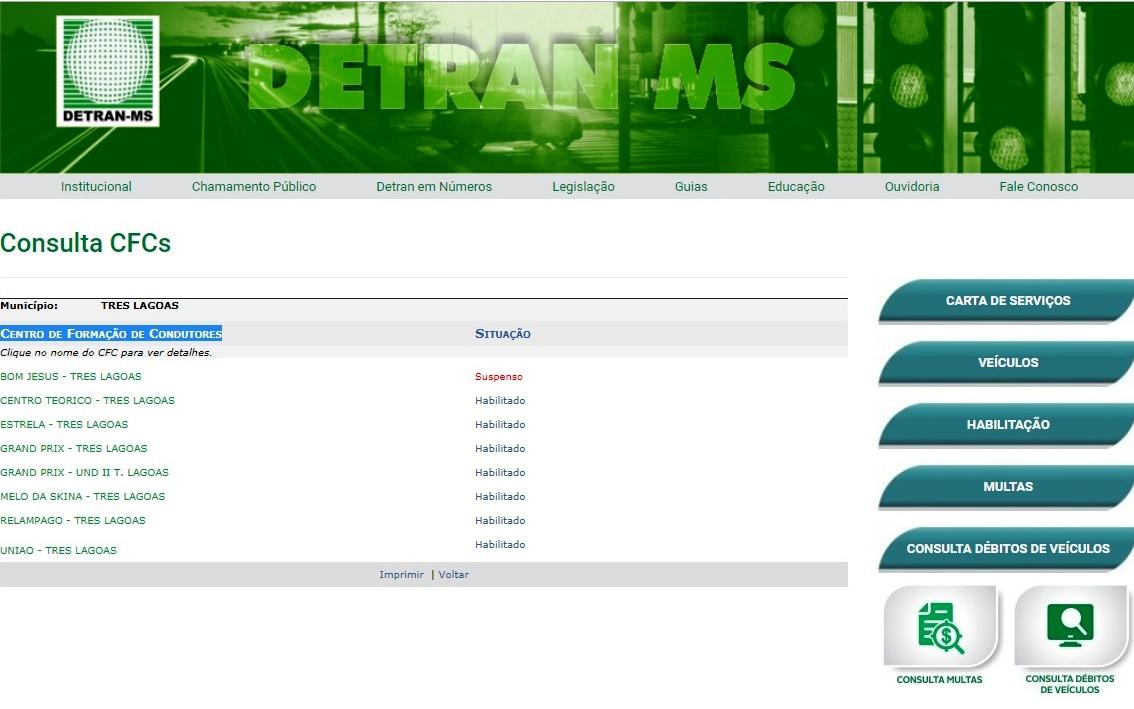Viewport: 1134px width, 709px height.
Task: Click the Carta de Serviços button
Action: pyautogui.click(x=1007, y=301)
